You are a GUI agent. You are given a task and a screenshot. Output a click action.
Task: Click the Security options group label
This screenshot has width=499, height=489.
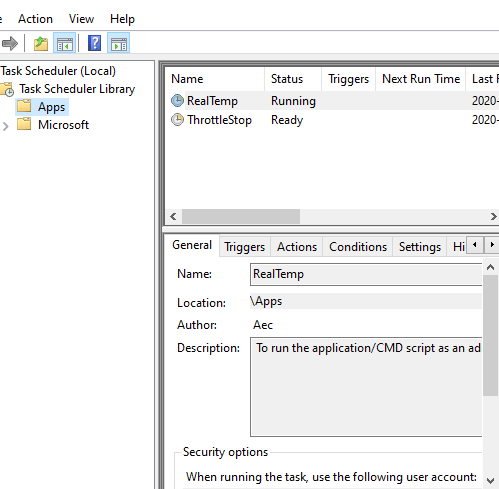pyautogui.click(x=225, y=452)
